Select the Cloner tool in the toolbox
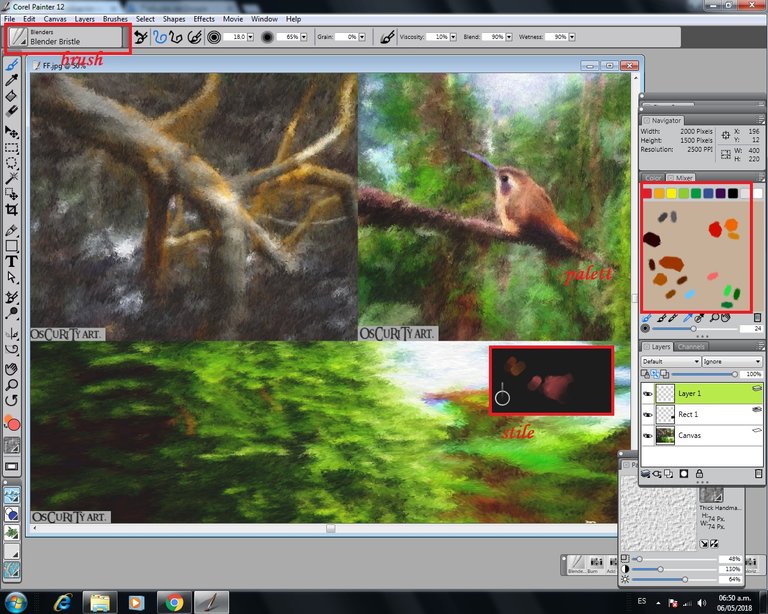 12,297
